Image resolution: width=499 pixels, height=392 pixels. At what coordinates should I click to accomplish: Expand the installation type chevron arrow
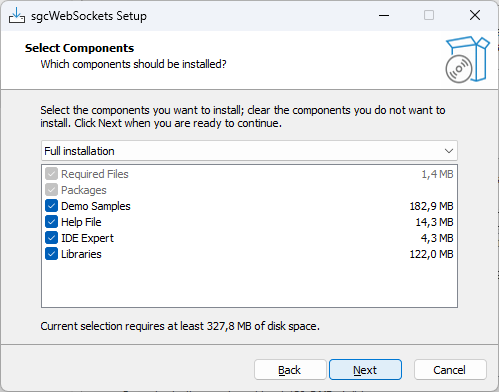tap(449, 151)
